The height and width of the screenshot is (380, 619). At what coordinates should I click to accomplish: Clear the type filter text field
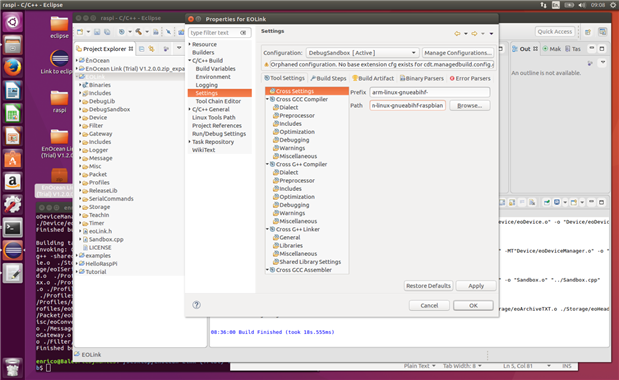tap(243, 33)
